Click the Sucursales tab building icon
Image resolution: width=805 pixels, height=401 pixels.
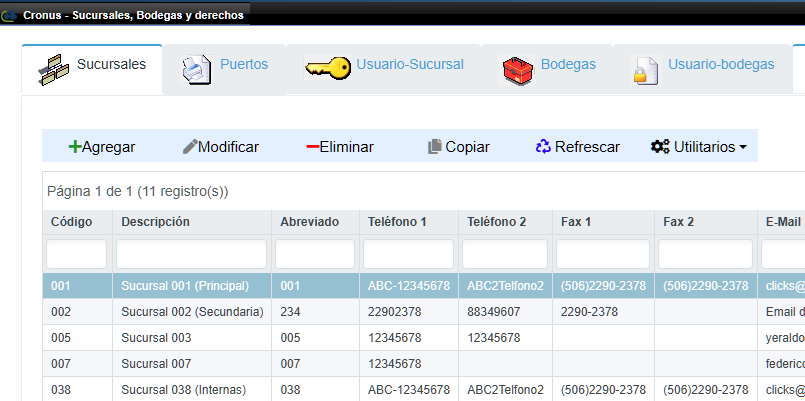click(53, 69)
